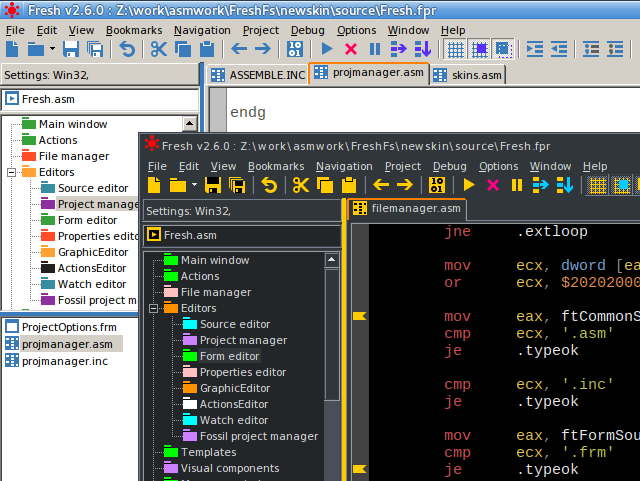
Task: Open Navigation menu in dark window
Action: pyautogui.click(x=344, y=167)
